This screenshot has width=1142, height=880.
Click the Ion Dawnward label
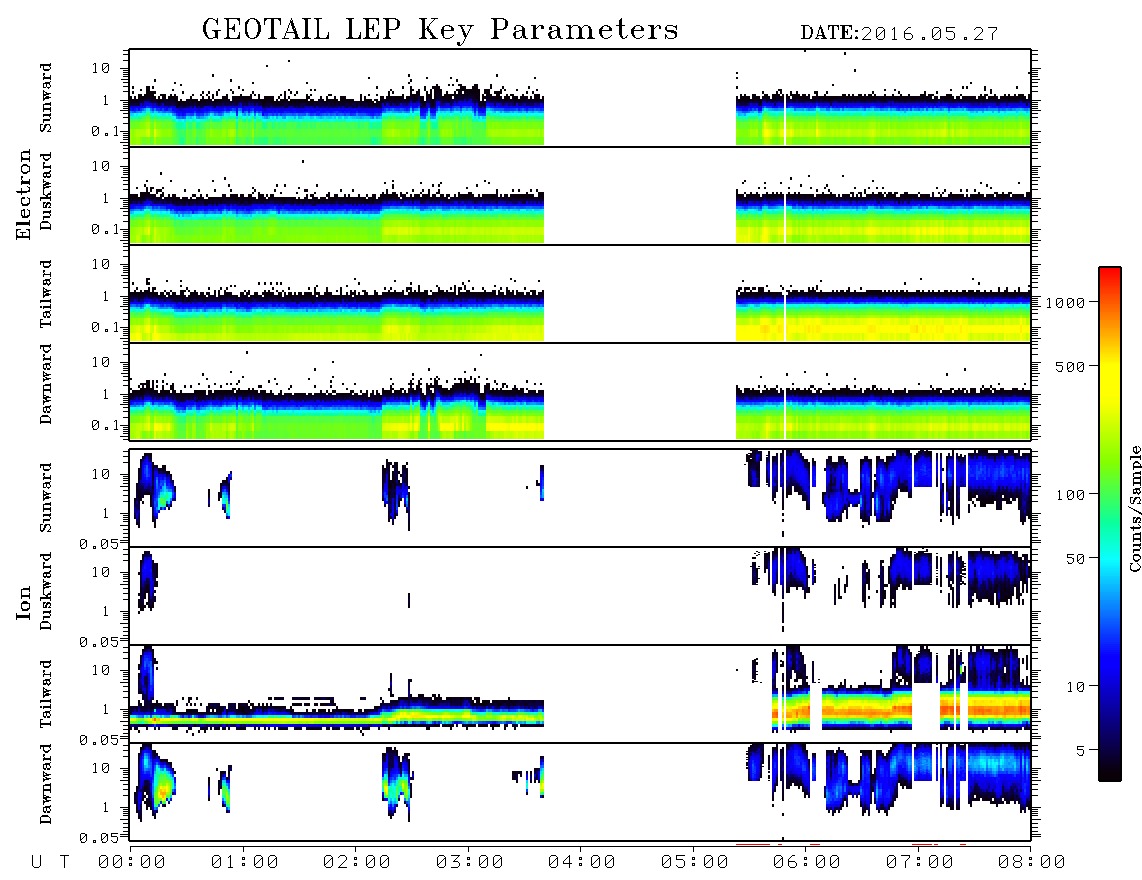click(46, 784)
